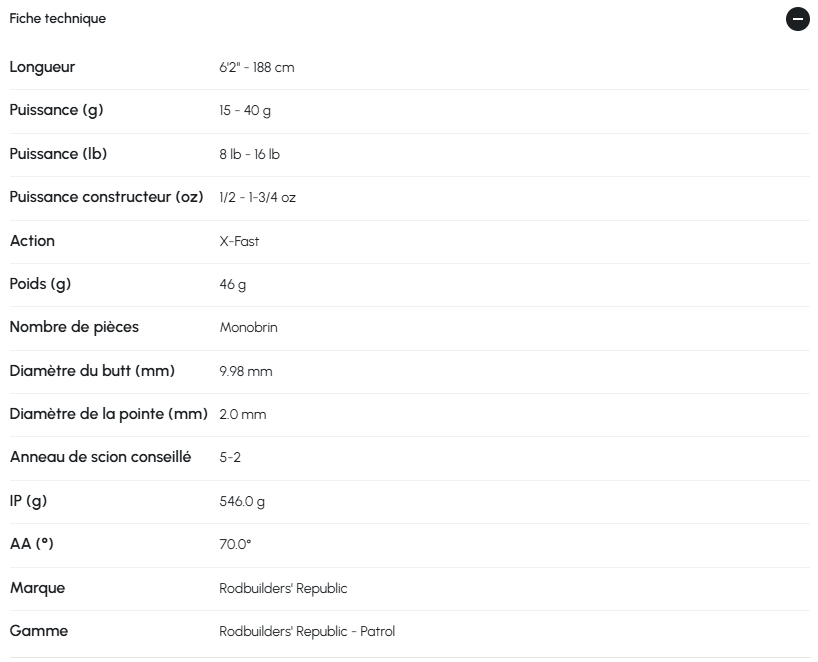
Task: Click the 70.0° AA value
Action: 235,545
